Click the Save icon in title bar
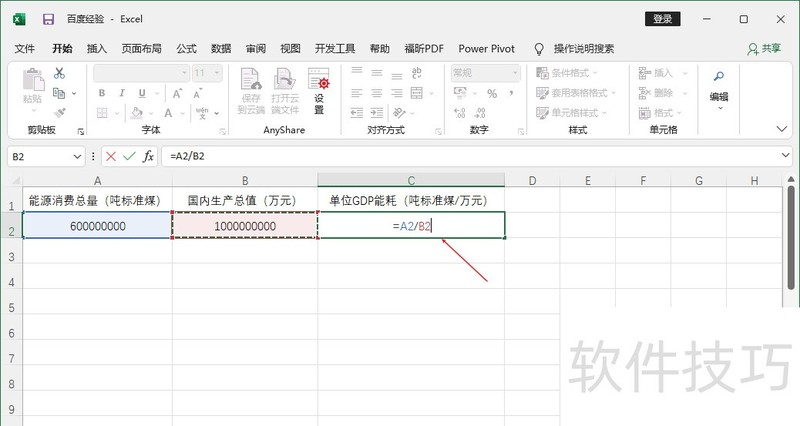800x426 pixels. click(48, 19)
